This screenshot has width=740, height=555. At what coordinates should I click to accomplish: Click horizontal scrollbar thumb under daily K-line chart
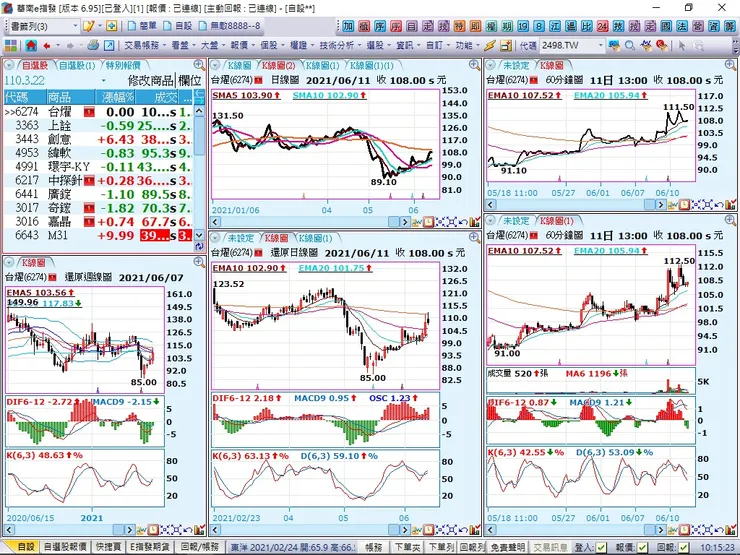click(394, 222)
